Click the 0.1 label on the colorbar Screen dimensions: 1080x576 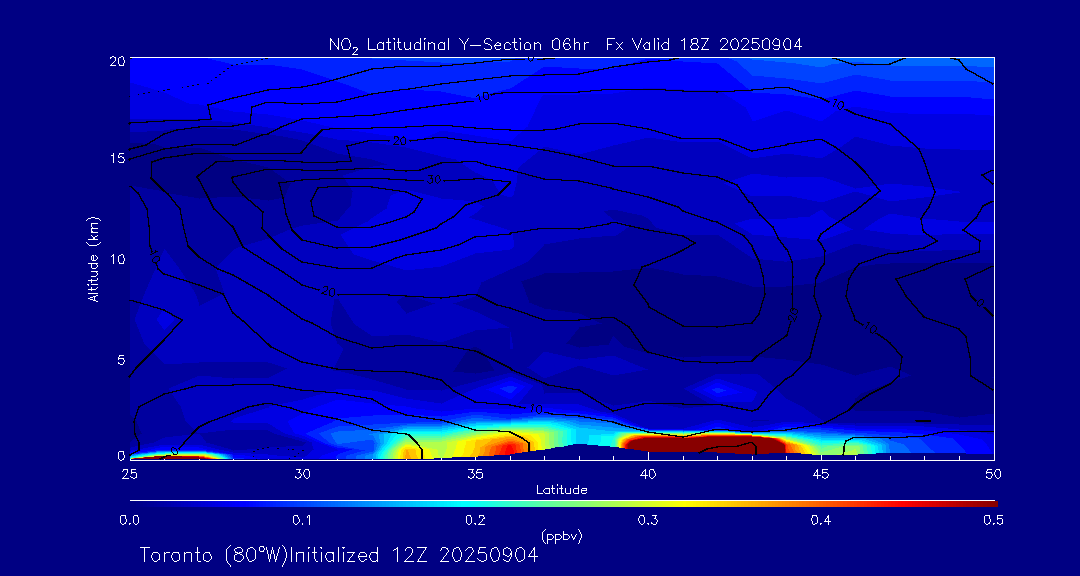(x=302, y=520)
